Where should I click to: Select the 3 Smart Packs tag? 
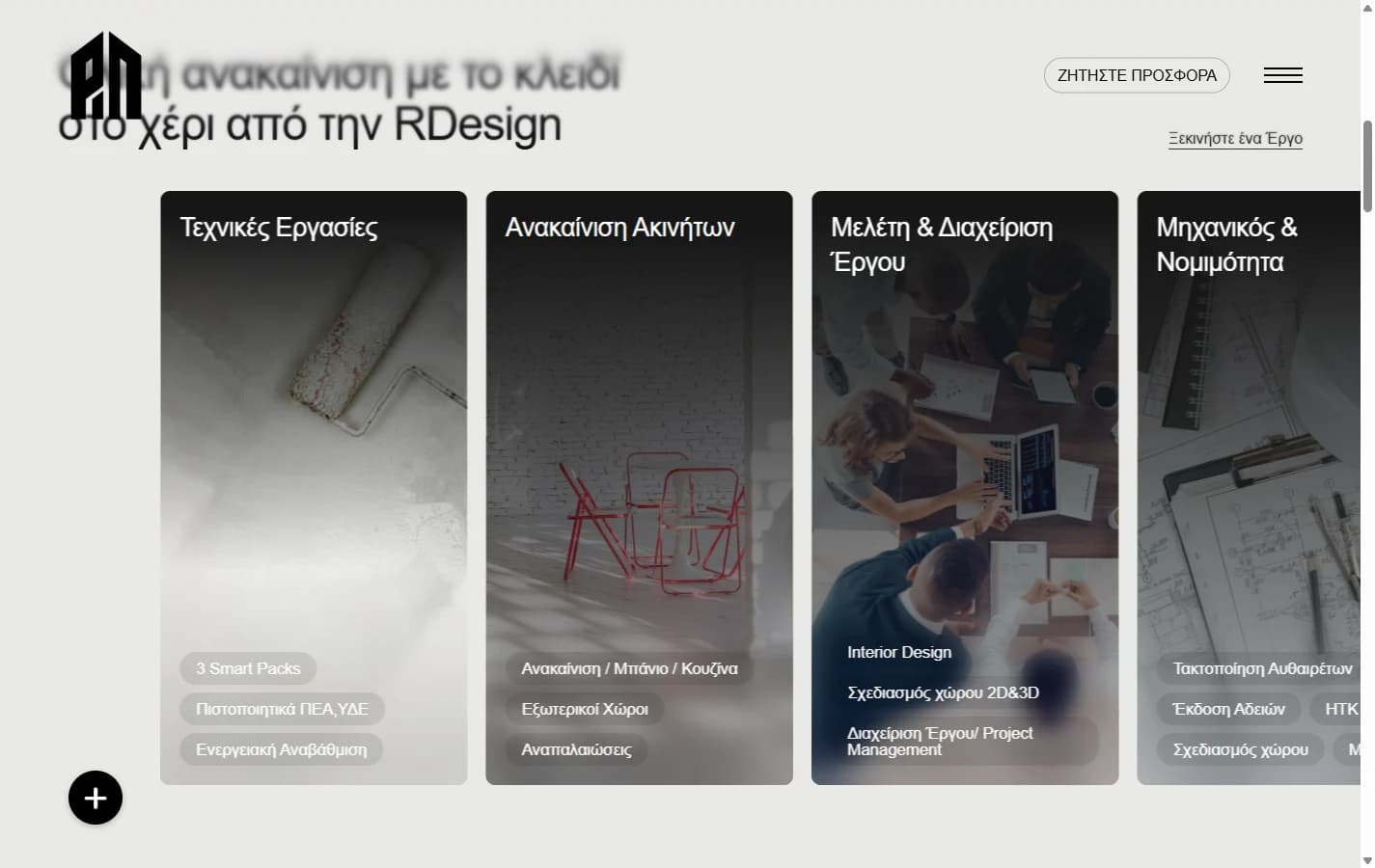point(248,668)
